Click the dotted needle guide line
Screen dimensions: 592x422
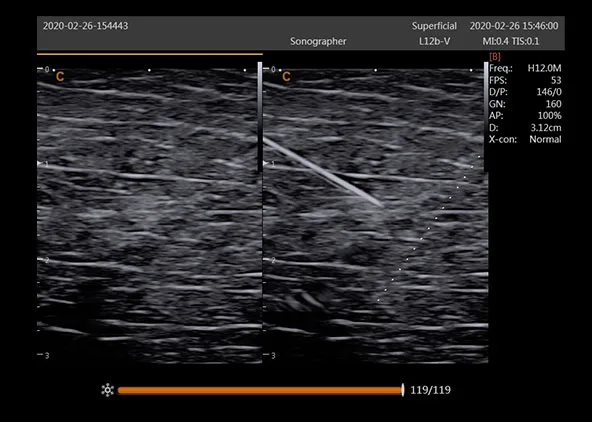429,228
